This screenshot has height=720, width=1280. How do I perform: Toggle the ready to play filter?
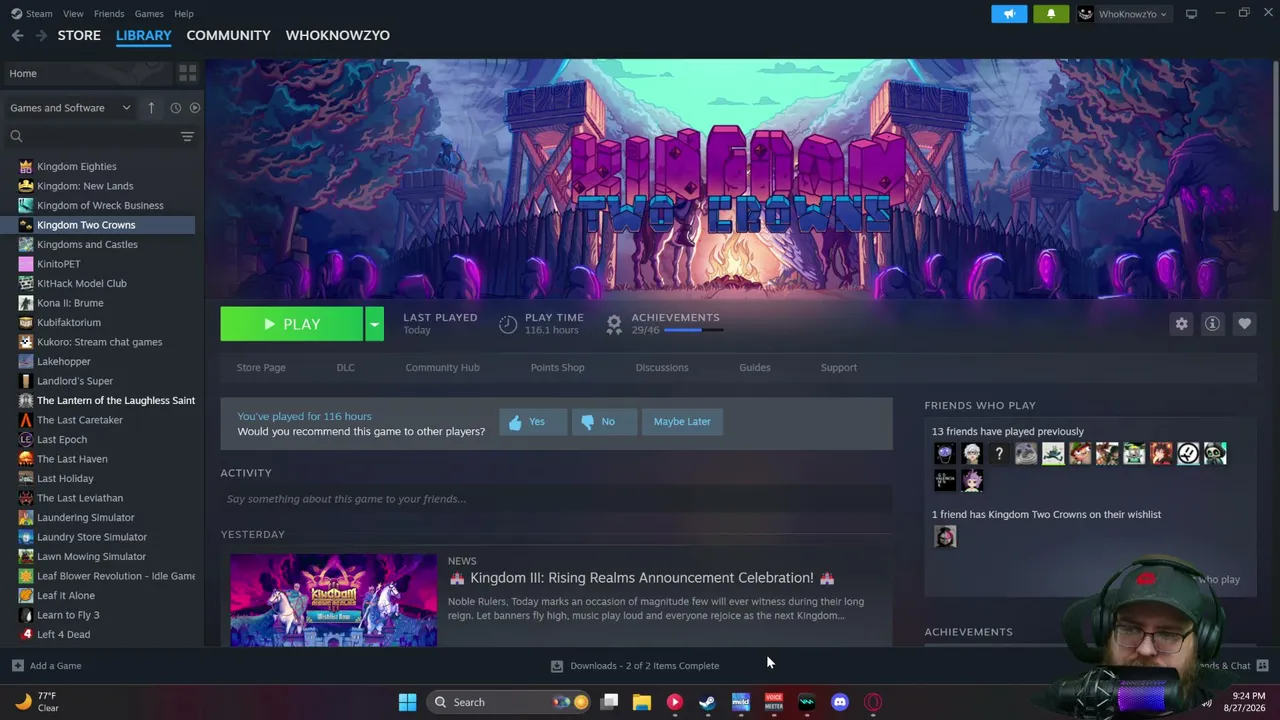coord(195,108)
